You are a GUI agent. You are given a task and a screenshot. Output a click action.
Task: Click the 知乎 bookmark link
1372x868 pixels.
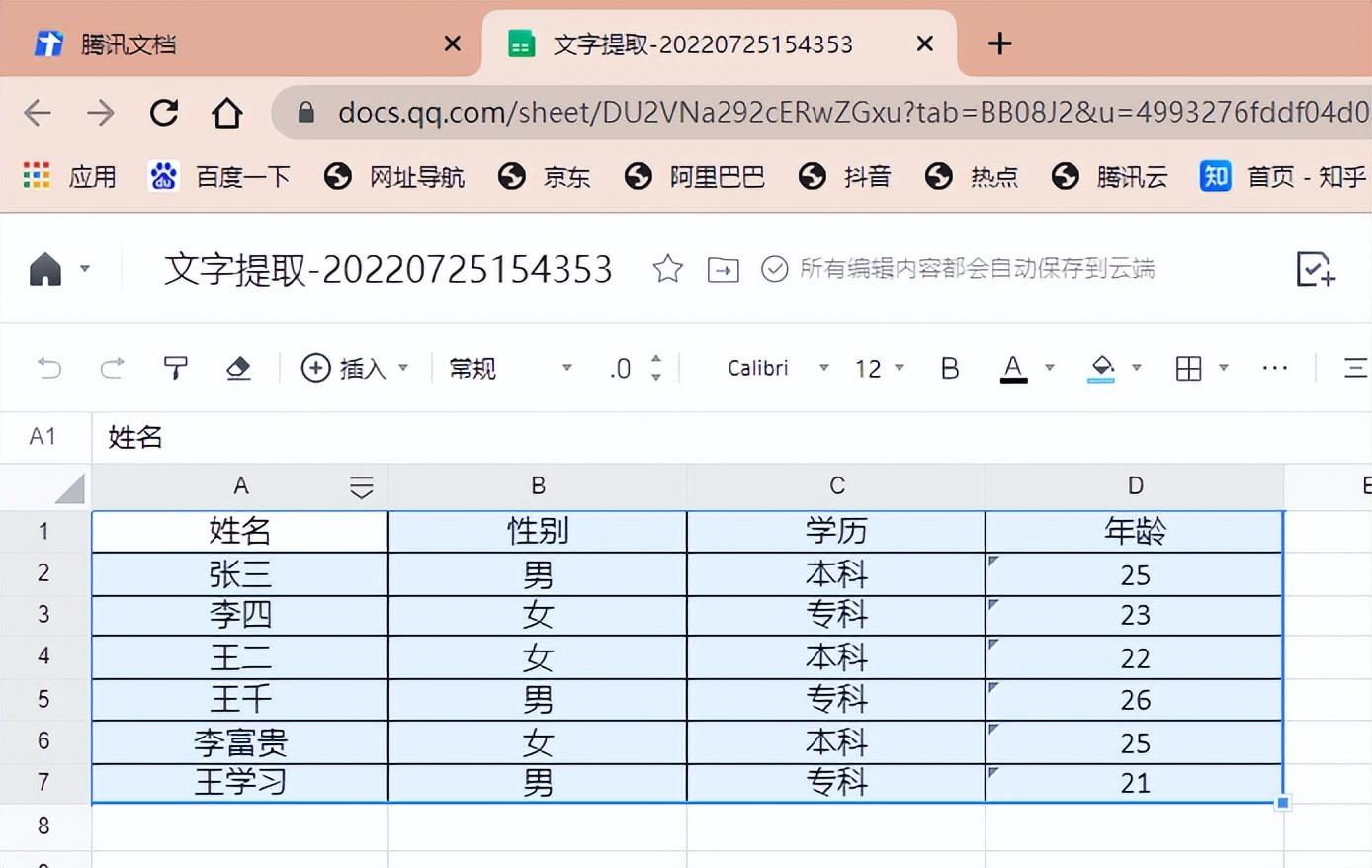coord(1285,176)
